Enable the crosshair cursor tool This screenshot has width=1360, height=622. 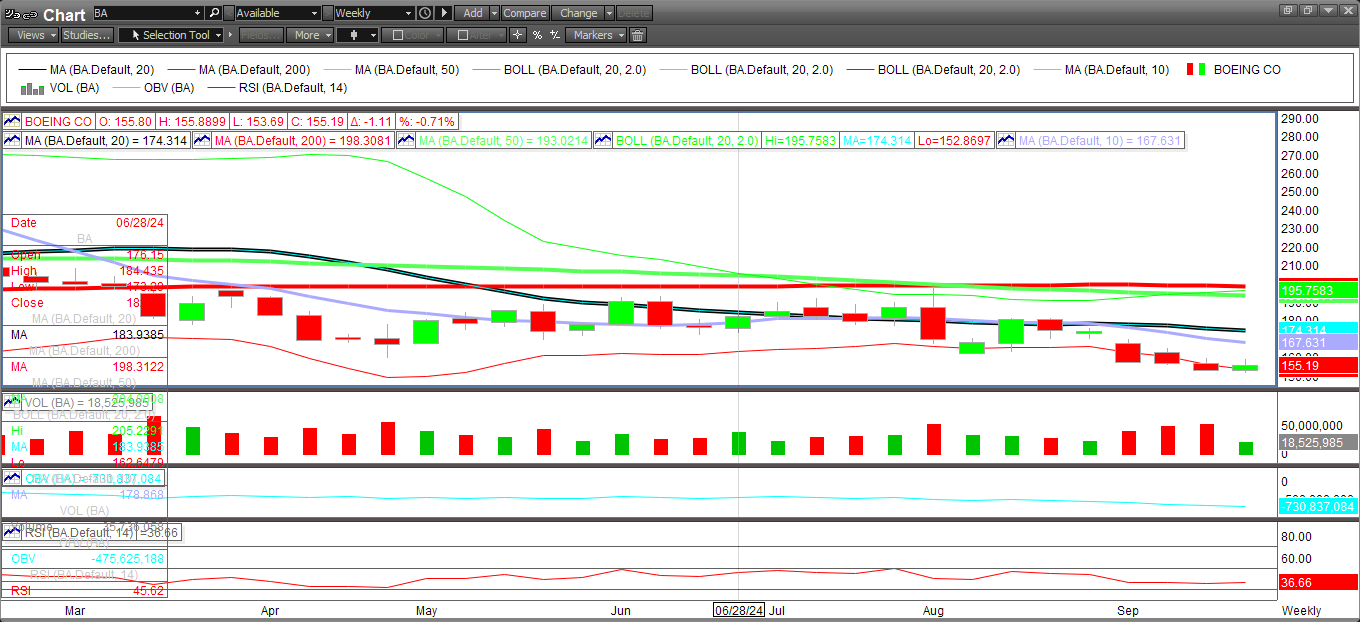517,35
